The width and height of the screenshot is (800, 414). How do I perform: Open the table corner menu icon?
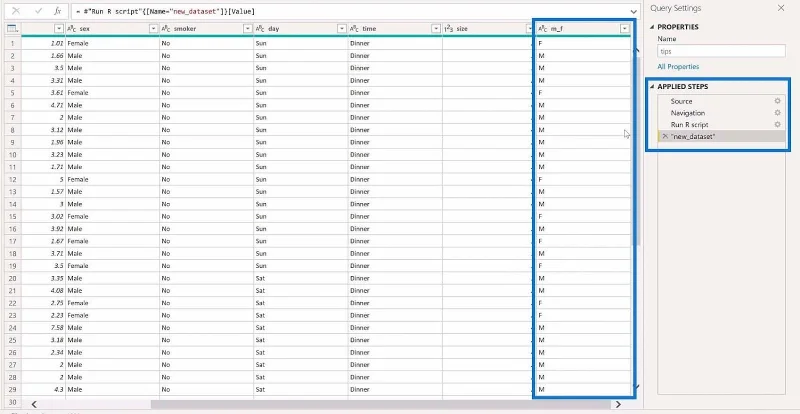pyautogui.click(x=13, y=29)
